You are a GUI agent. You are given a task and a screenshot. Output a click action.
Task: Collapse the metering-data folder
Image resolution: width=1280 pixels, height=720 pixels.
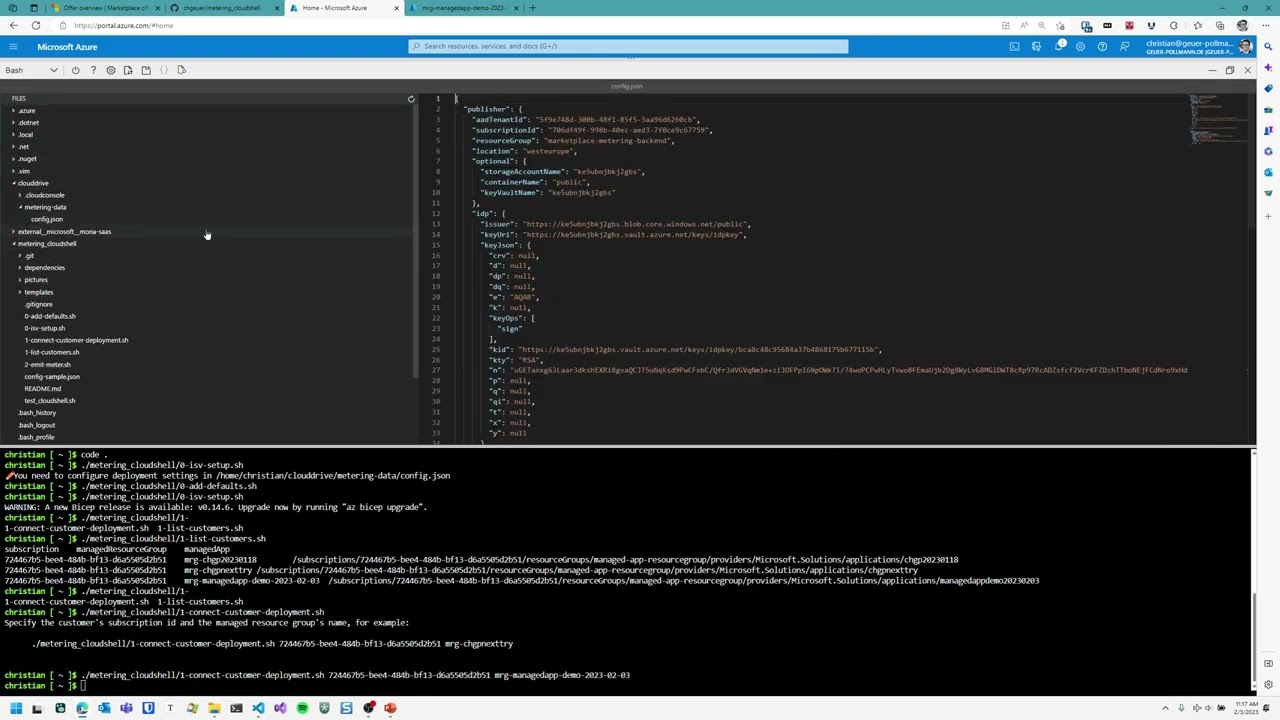point(44,207)
